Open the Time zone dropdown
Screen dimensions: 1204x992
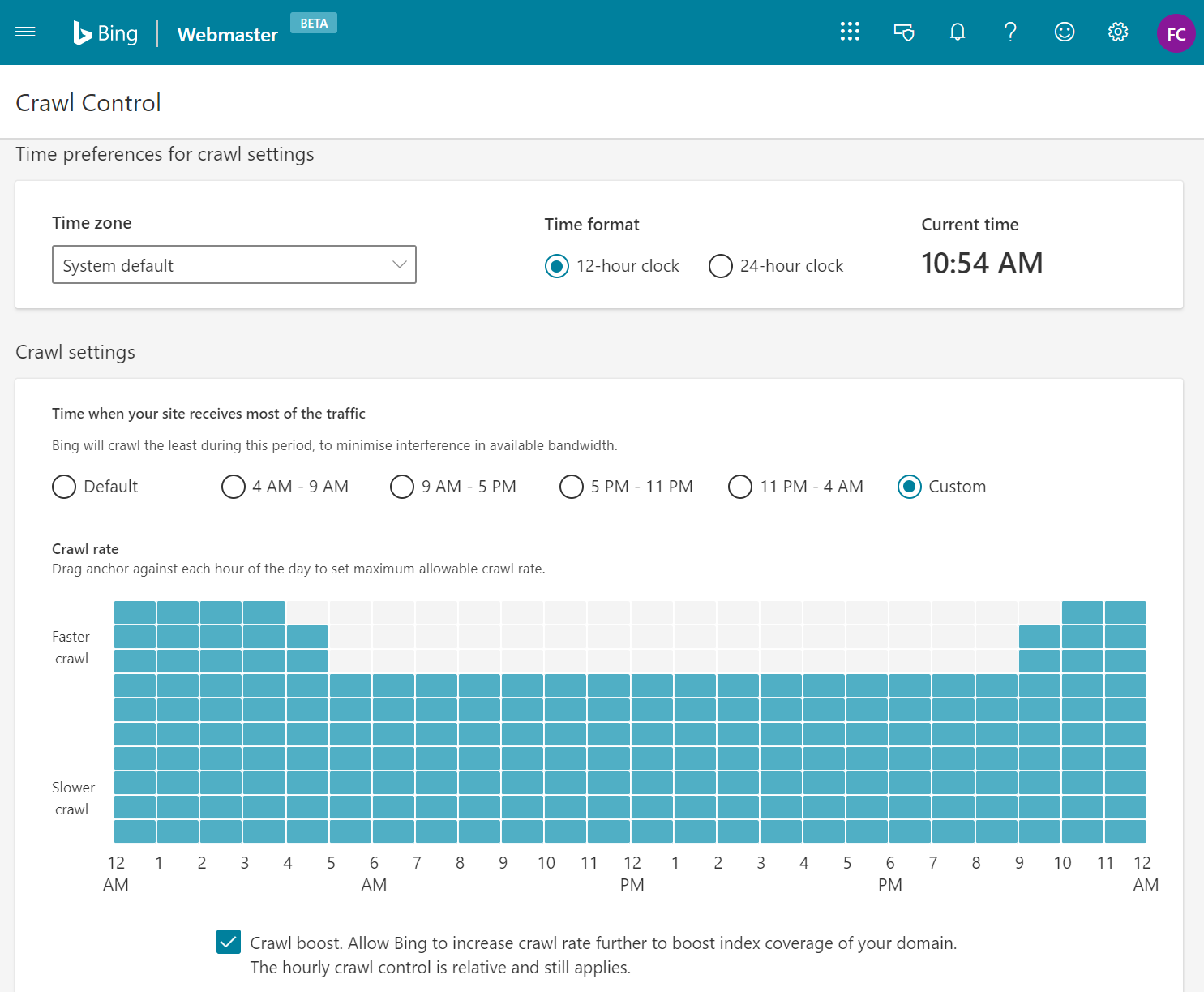click(x=234, y=264)
